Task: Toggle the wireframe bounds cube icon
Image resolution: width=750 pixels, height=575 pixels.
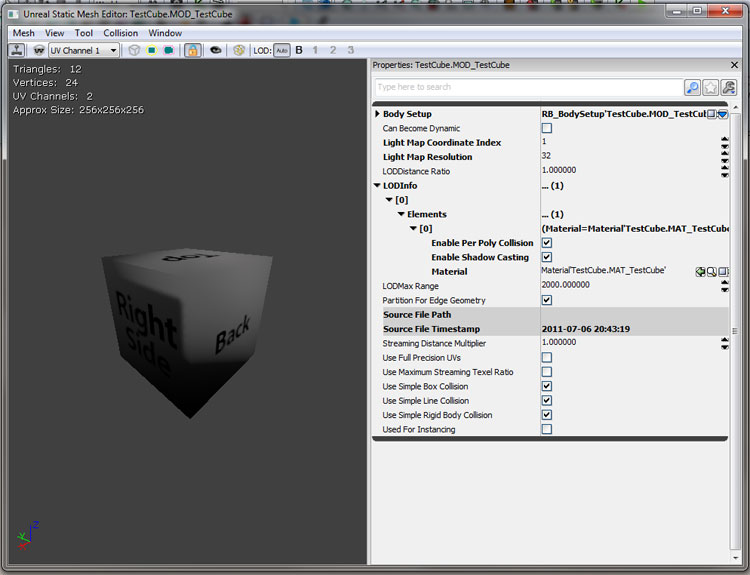Action: coord(134,50)
